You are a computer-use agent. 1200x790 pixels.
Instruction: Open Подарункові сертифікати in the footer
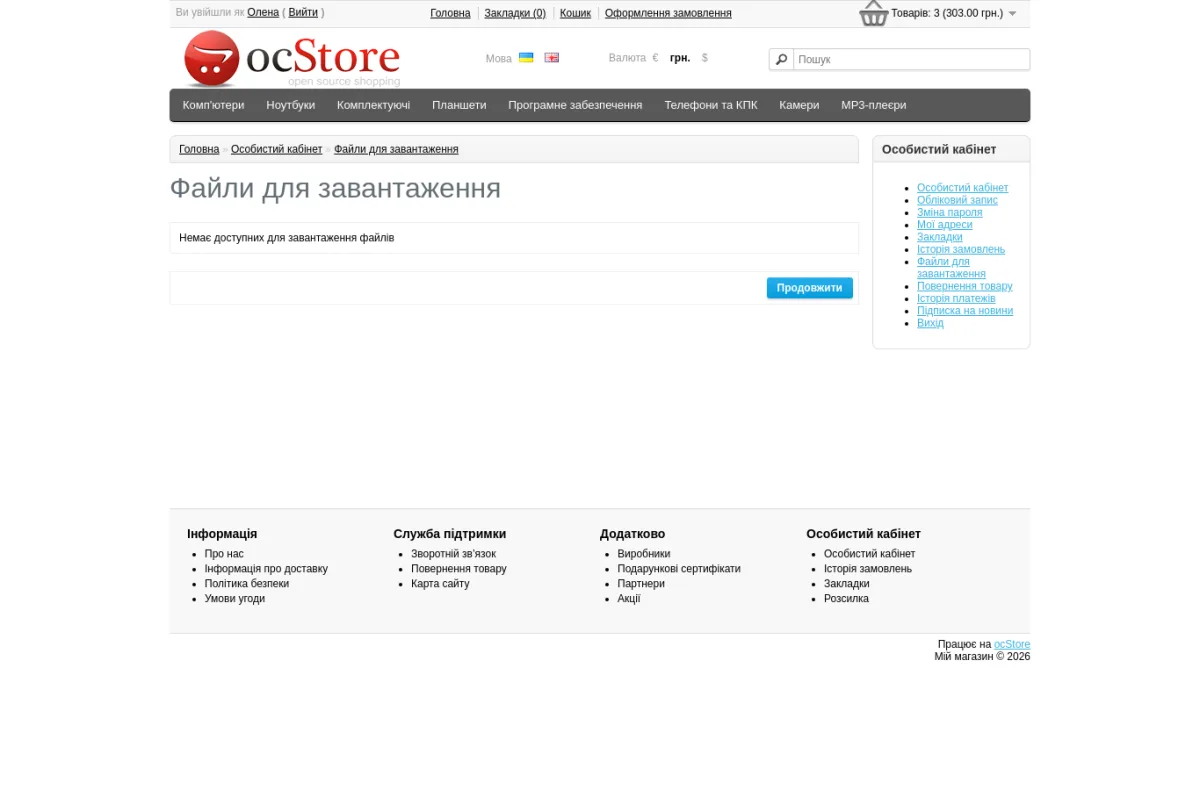679,569
